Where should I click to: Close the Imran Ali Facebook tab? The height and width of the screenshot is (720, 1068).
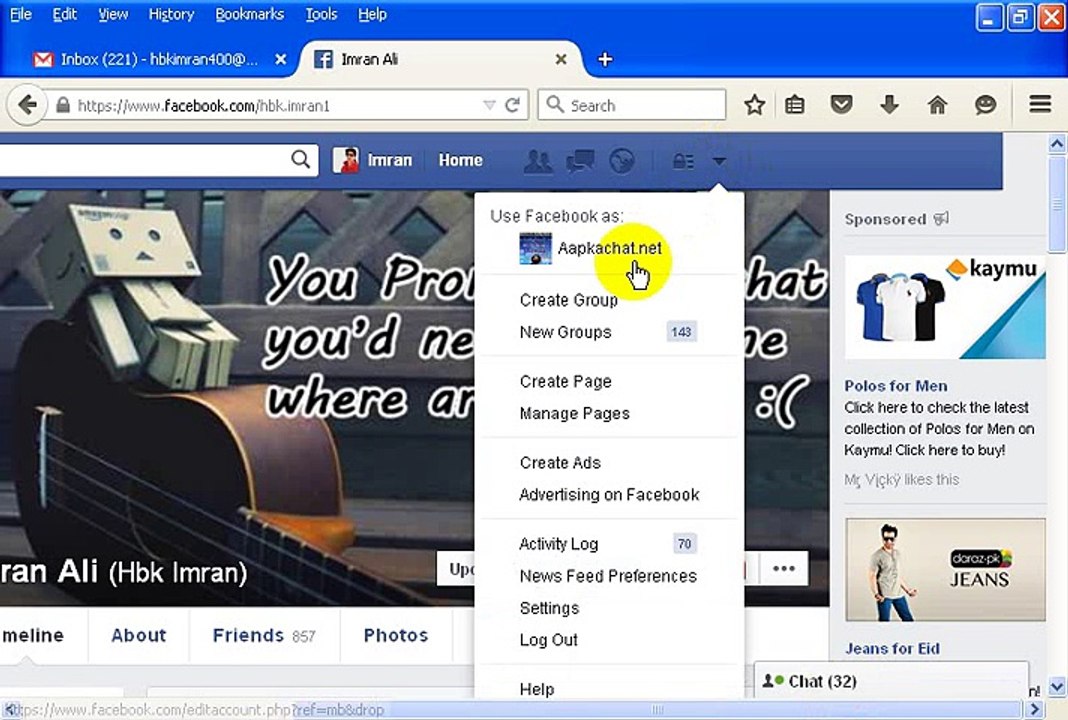561,59
